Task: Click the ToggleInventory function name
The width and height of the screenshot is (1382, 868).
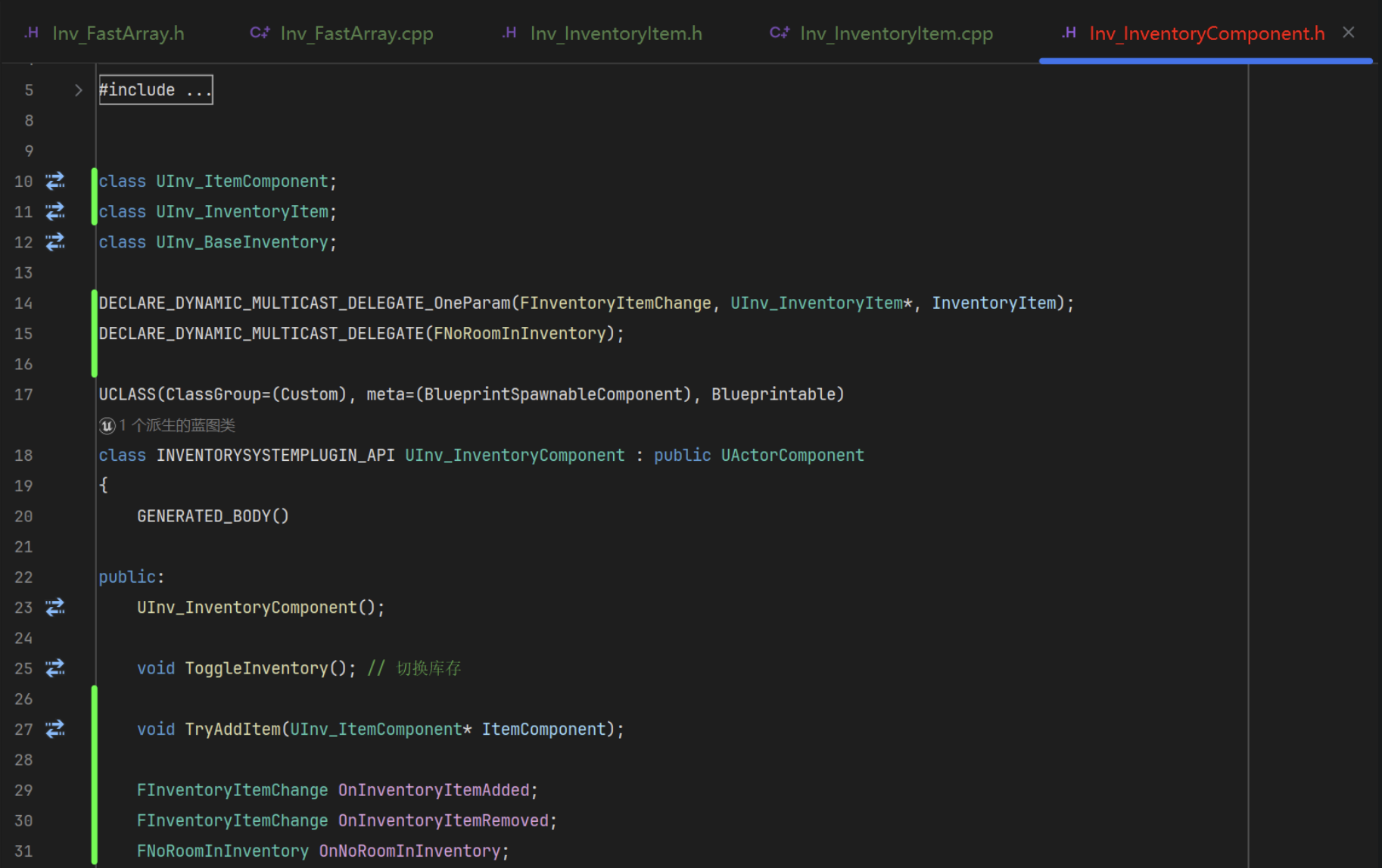Action: click(257, 669)
